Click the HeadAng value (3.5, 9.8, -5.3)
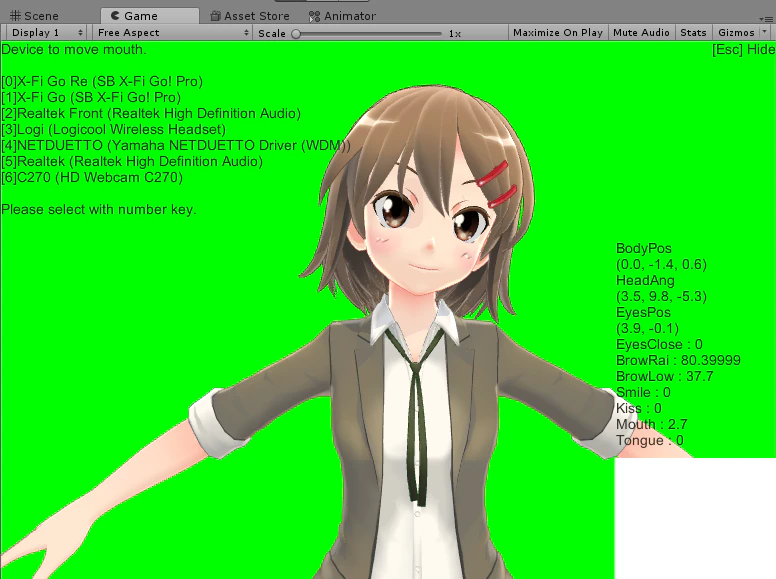776x579 pixels. point(661,296)
